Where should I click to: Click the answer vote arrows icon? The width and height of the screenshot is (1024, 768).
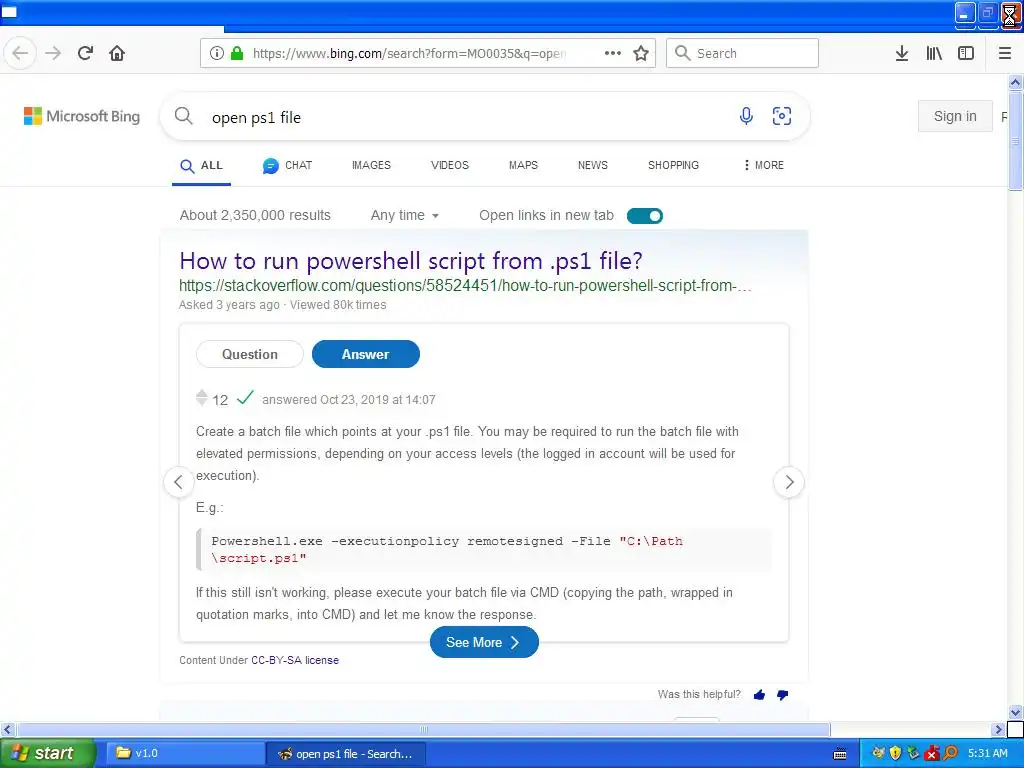[201, 398]
